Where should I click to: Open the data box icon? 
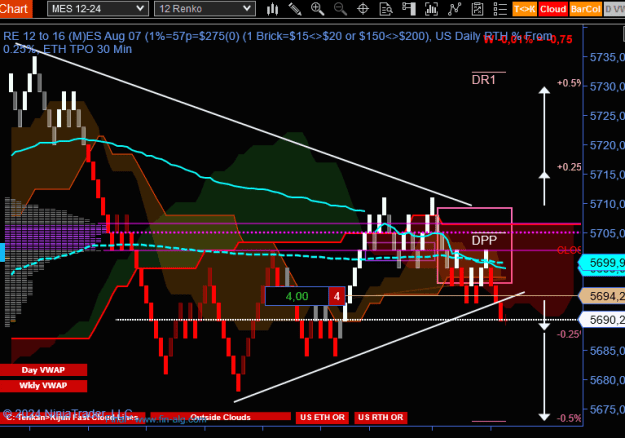point(386,9)
